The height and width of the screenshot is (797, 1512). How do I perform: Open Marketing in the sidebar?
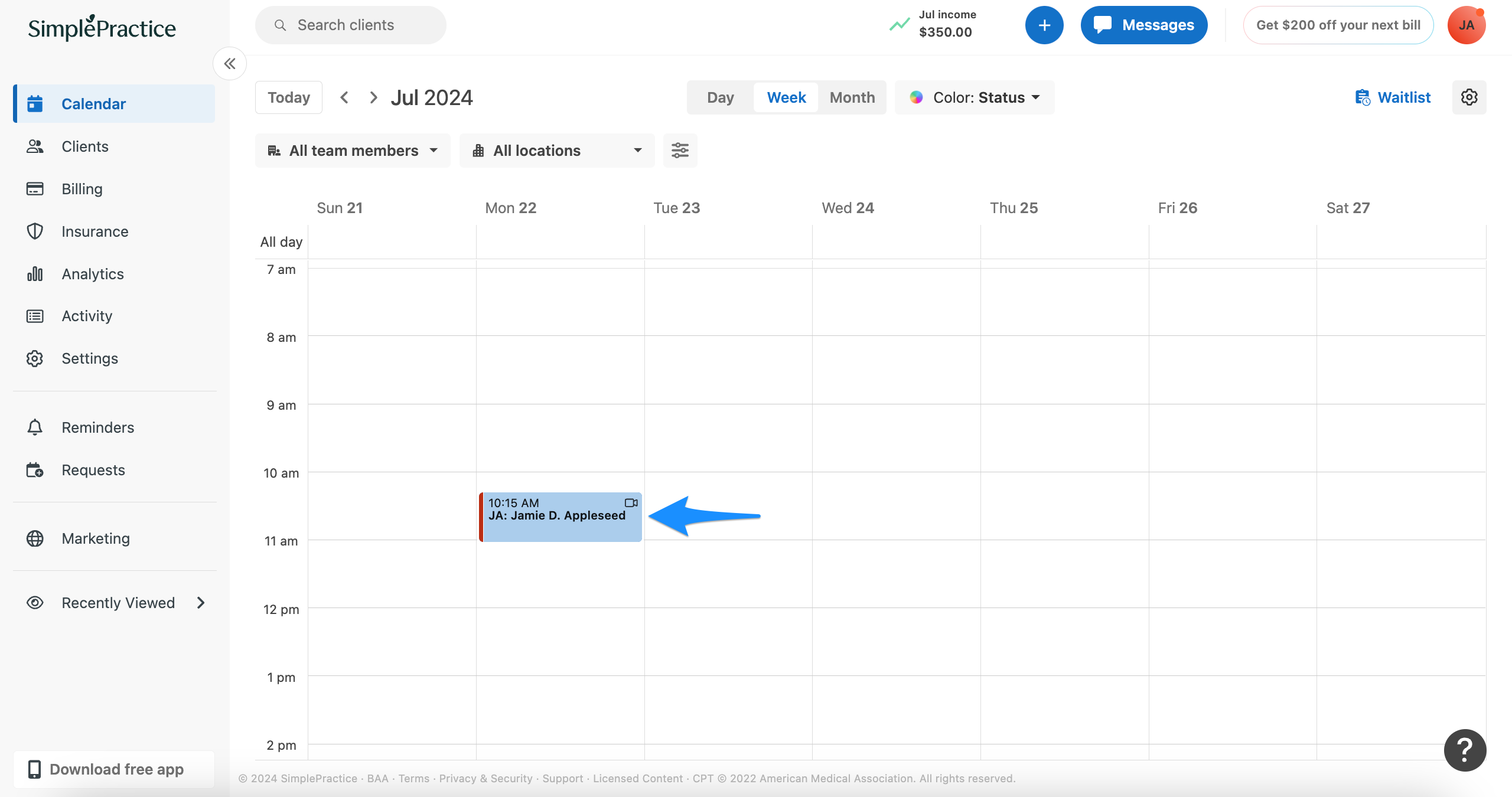[x=115, y=538]
